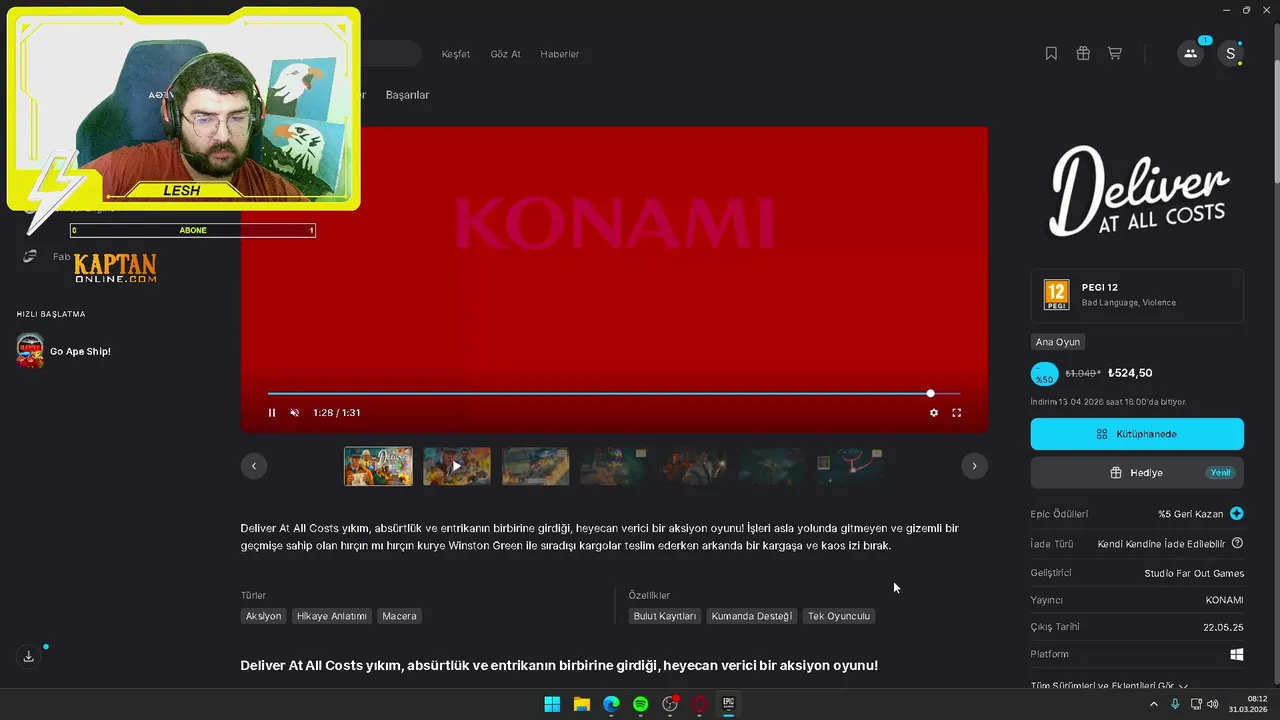
Task: Open Epic Games Launcher taskbar icon
Action: pos(729,704)
